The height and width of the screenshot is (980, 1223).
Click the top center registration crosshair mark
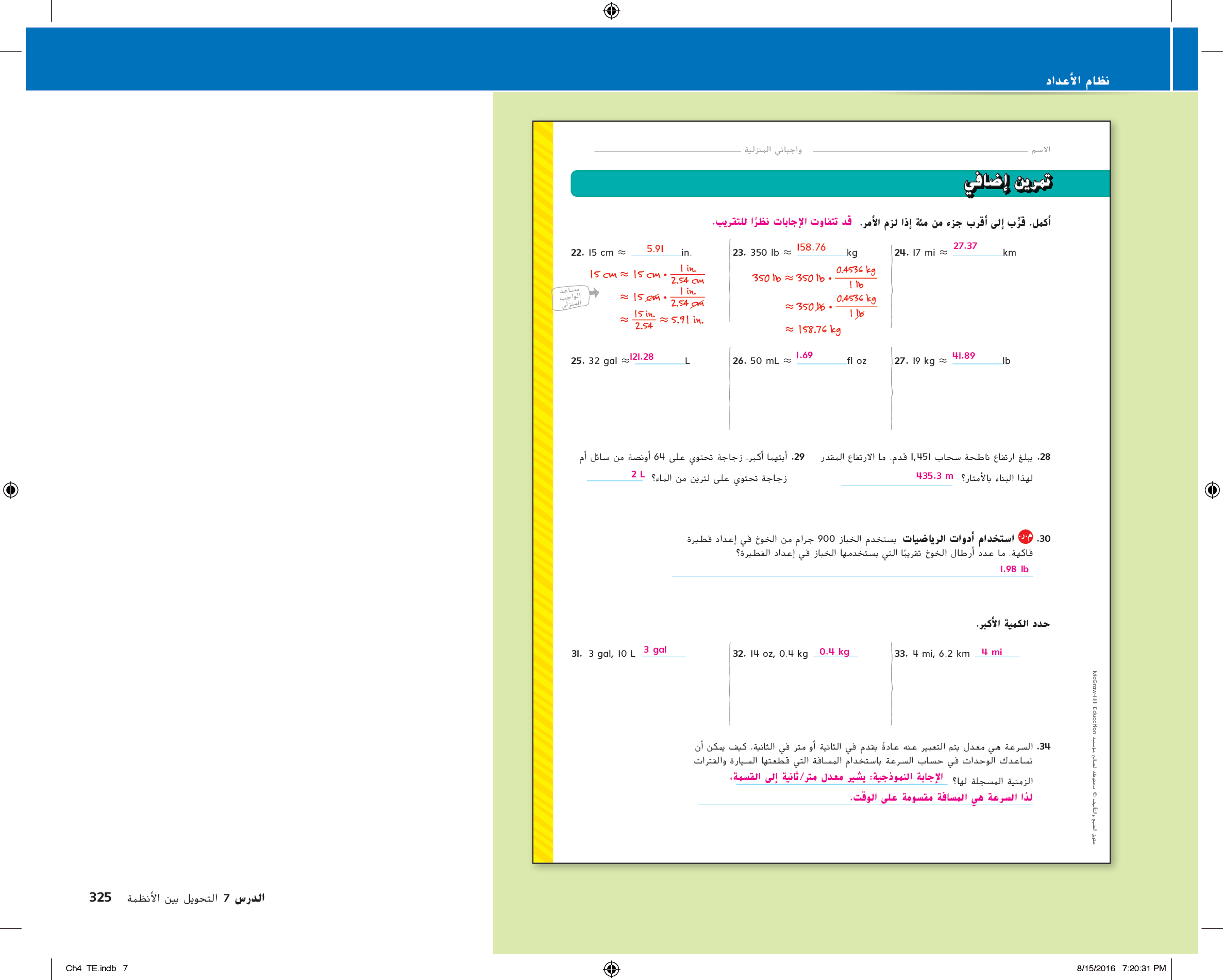pos(611,11)
